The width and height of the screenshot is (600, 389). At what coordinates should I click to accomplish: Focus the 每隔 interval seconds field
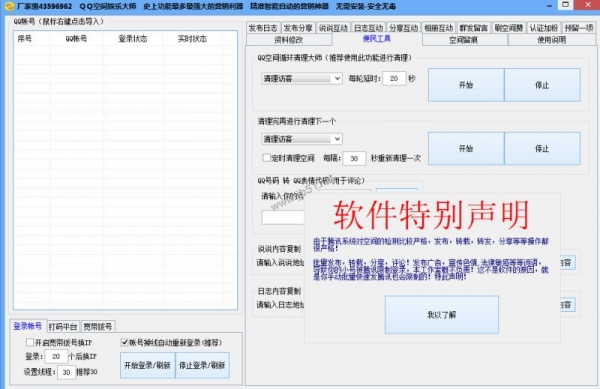pos(354,158)
